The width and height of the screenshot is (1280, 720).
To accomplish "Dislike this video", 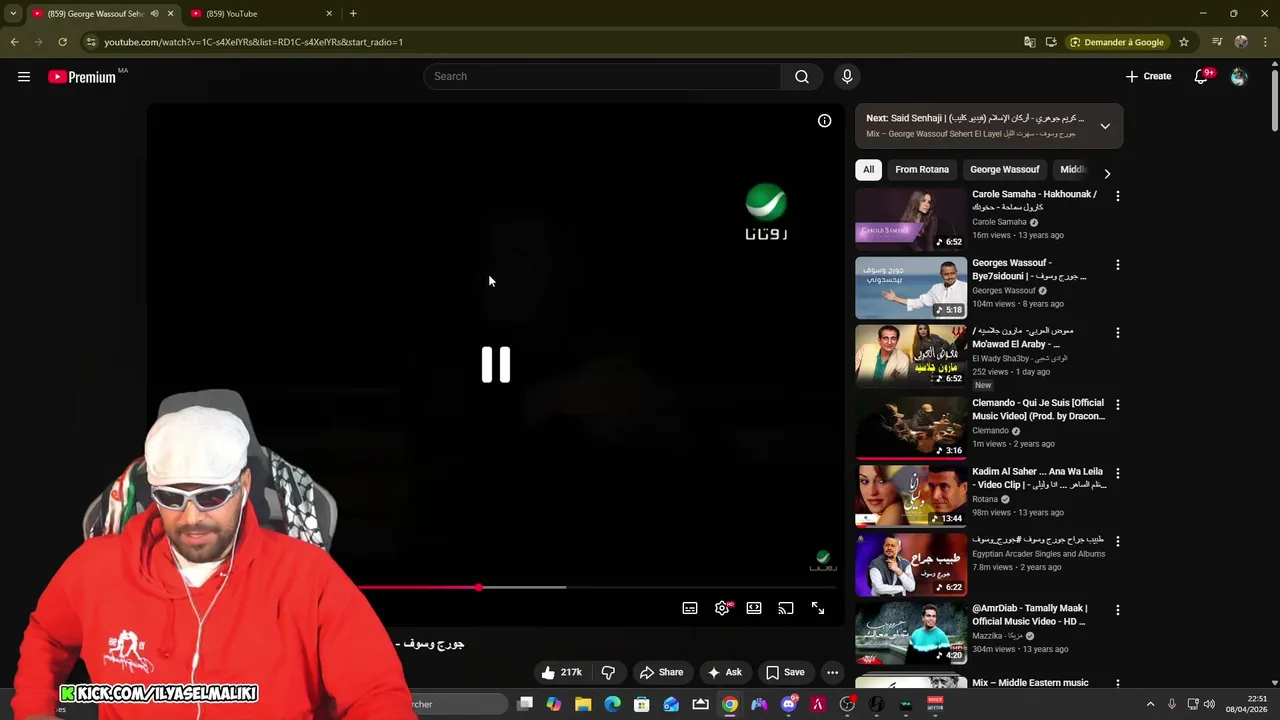I will (608, 672).
